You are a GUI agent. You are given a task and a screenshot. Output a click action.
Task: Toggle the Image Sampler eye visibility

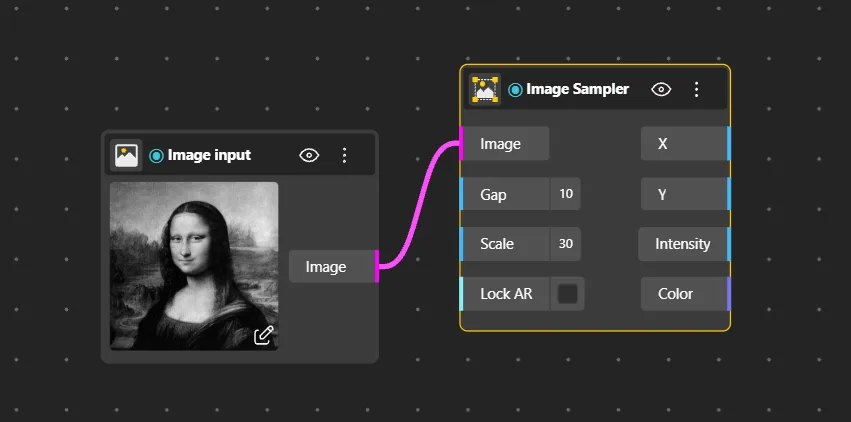(661, 89)
